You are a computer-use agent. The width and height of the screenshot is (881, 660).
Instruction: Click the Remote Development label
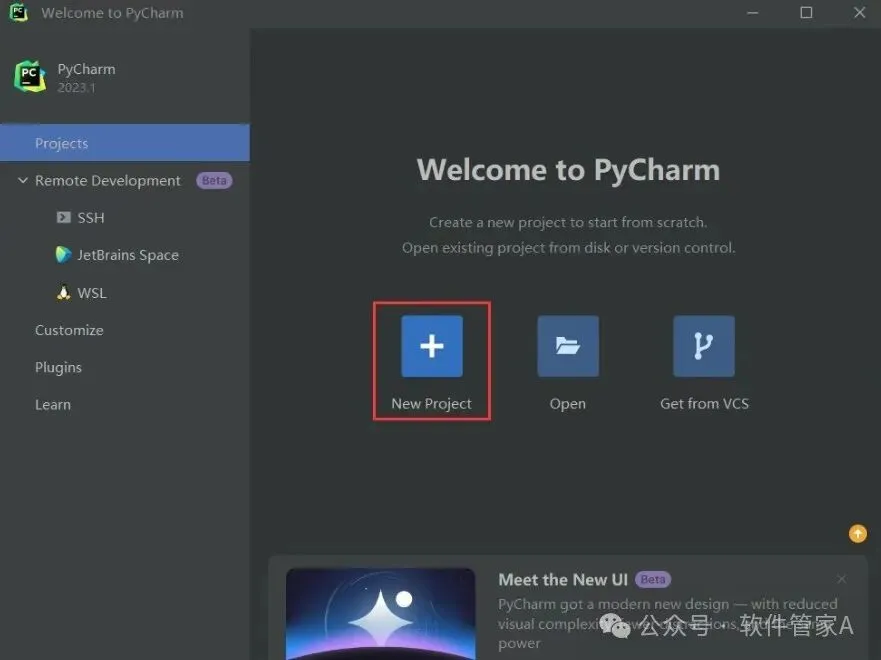(108, 180)
